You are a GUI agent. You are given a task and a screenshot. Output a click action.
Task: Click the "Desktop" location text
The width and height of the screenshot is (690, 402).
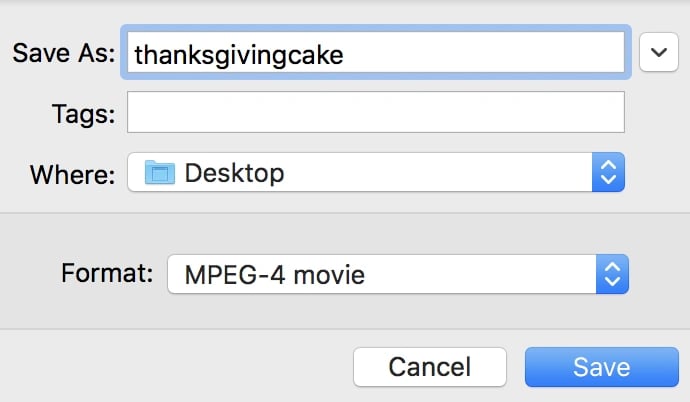click(x=234, y=173)
